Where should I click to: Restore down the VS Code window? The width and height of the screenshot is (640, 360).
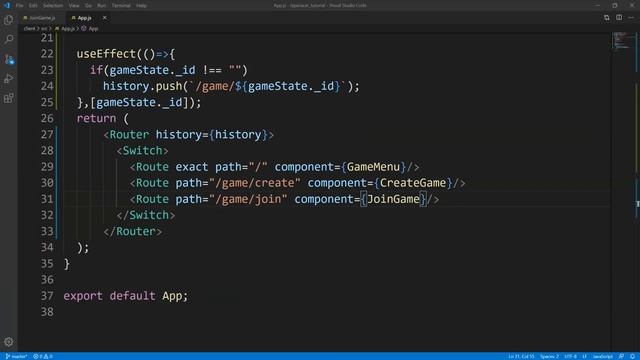[615, 5]
